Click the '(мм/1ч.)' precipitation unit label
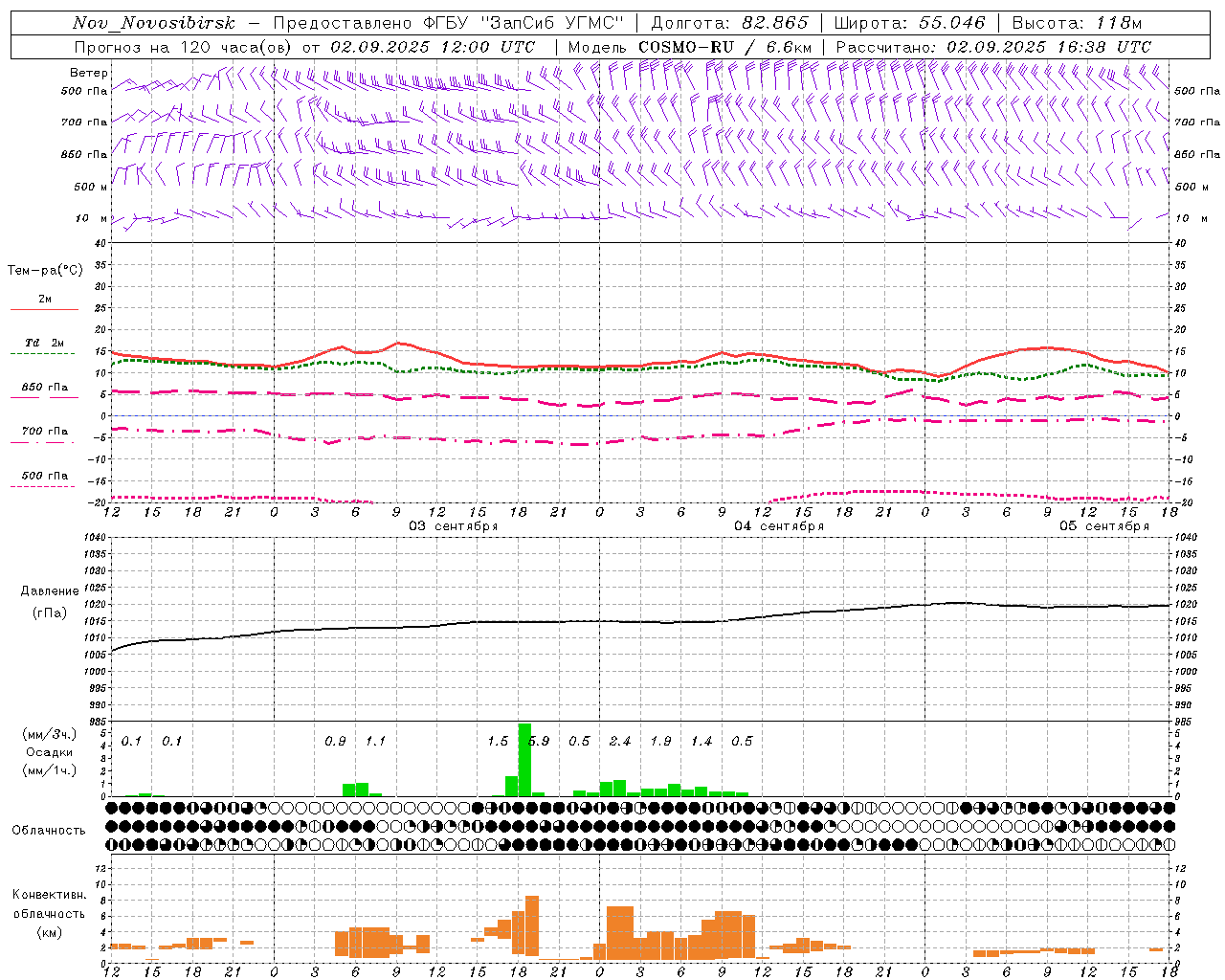1225x980 pixels. coord(50,770)
